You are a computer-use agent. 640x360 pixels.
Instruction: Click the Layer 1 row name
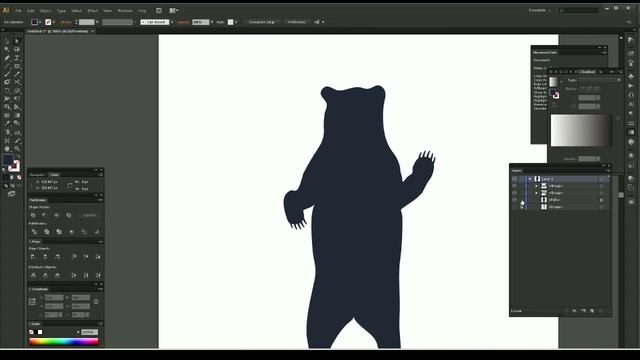coord(547,179)
